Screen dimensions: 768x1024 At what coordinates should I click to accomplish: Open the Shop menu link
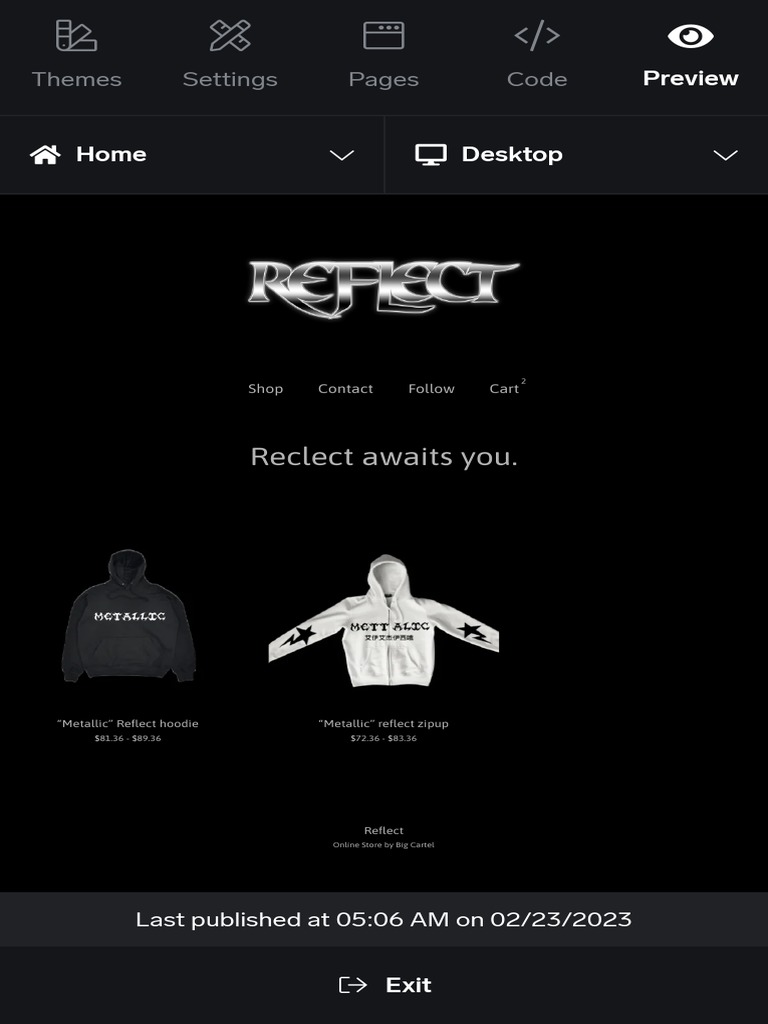[x=265, y=389]
